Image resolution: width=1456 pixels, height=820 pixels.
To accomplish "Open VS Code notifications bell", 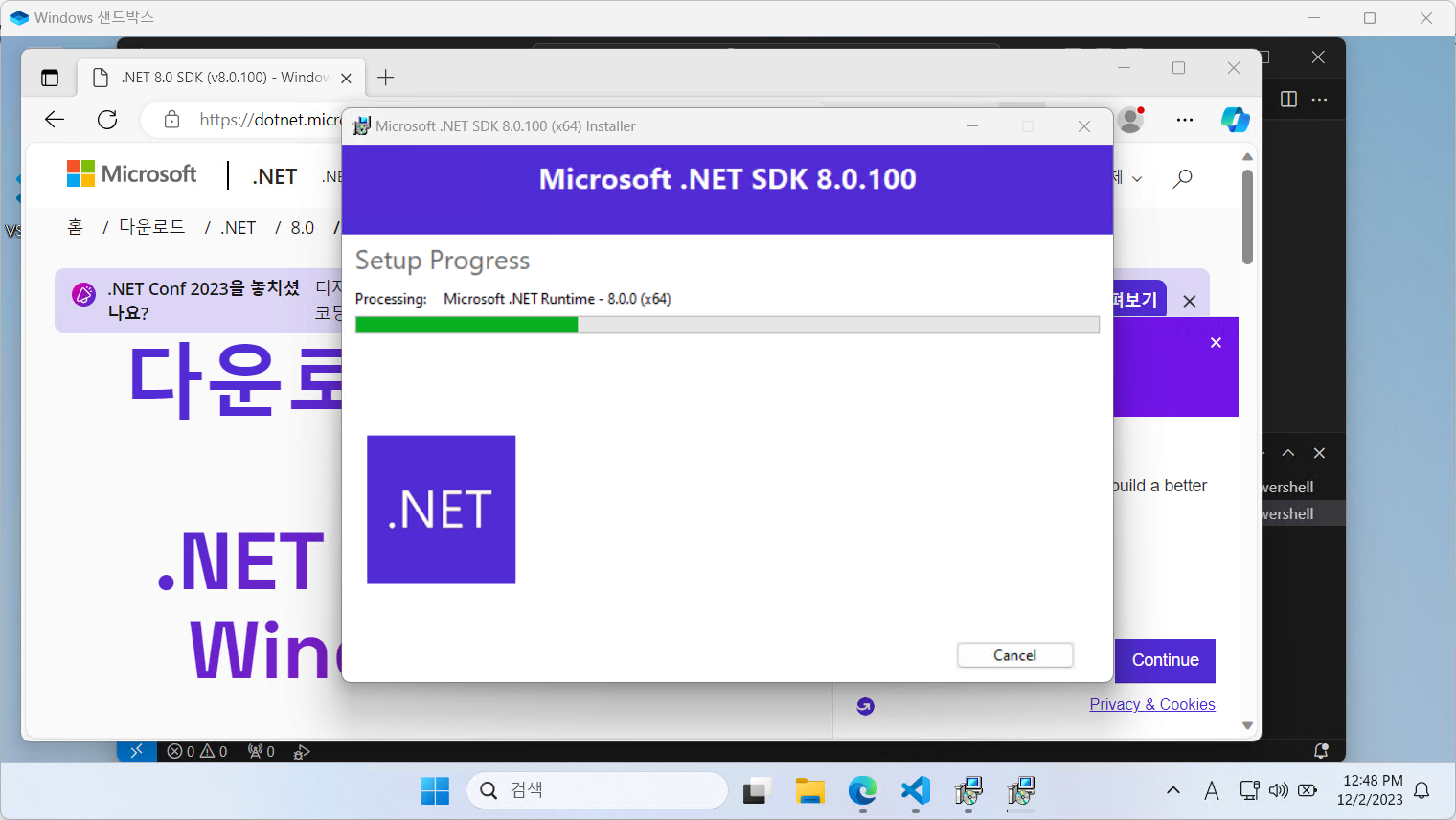I will [1321, 751].
